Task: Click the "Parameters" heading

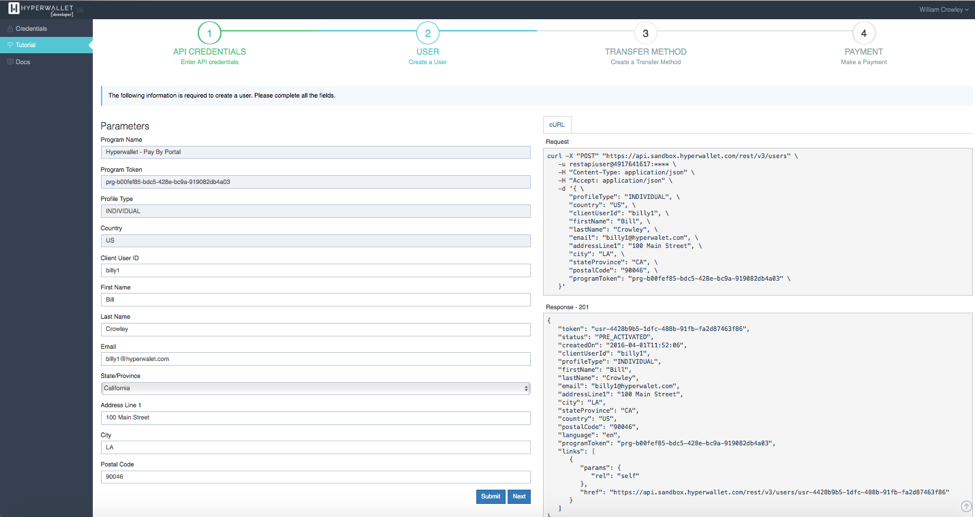Action: pos(125,126)
